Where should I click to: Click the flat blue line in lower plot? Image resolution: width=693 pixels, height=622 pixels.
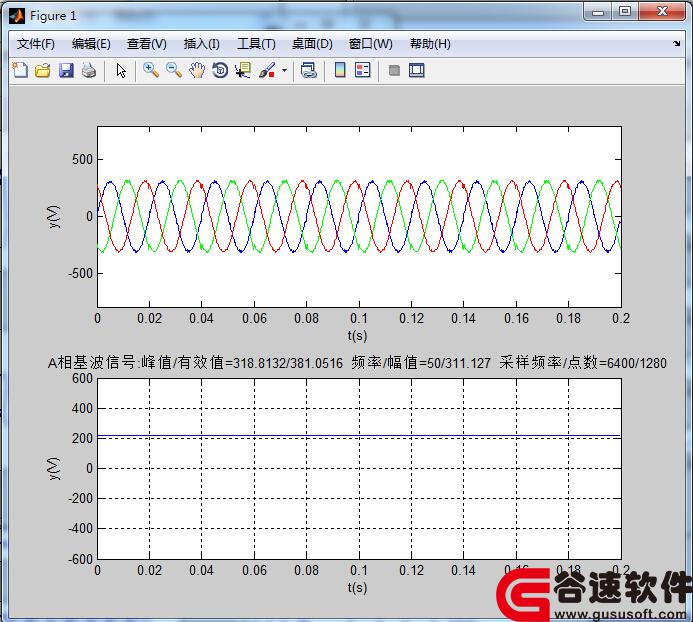click(359, 437)
